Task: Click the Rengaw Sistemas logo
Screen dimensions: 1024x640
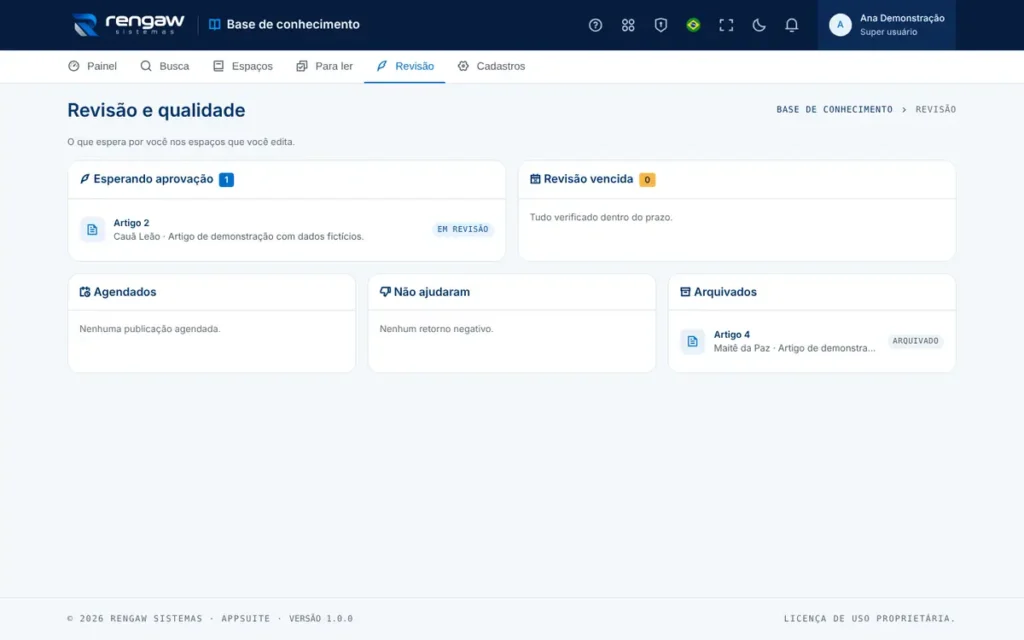Action: 128,25
